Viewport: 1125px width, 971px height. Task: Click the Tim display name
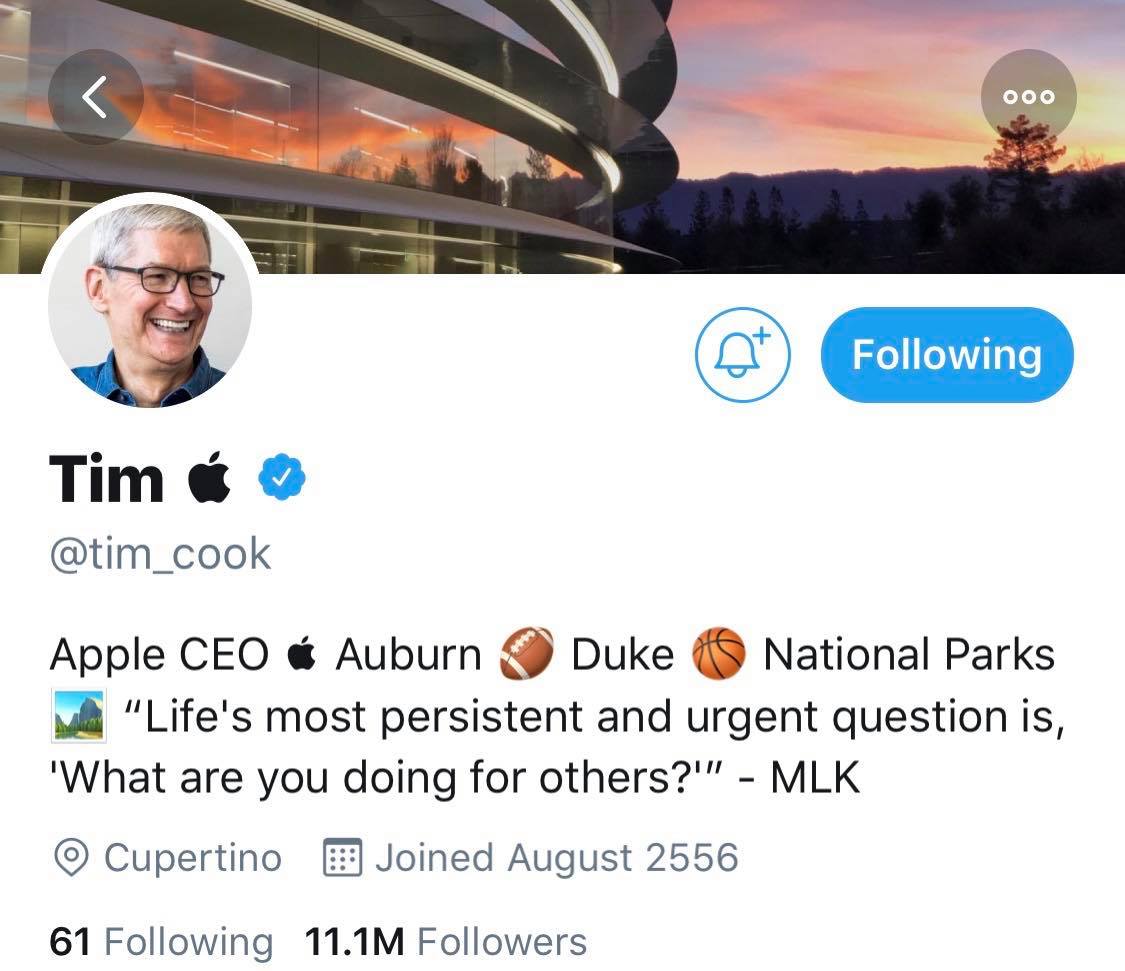click(106, 480)
